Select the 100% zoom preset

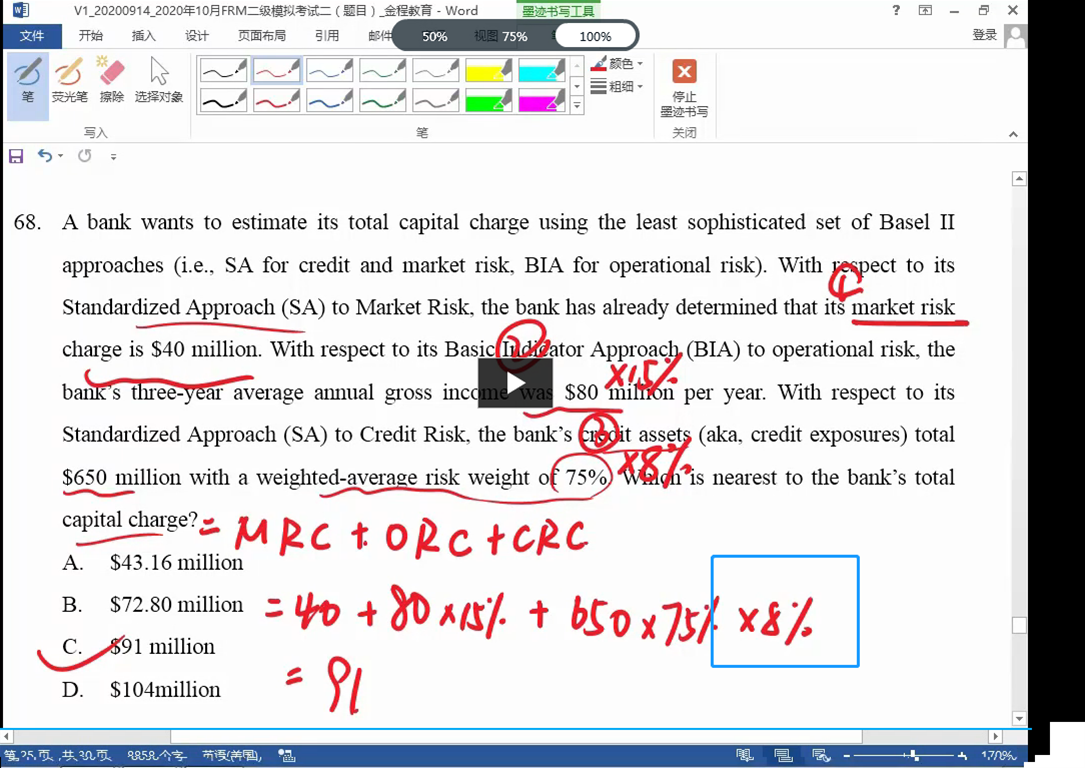(595, 36)
